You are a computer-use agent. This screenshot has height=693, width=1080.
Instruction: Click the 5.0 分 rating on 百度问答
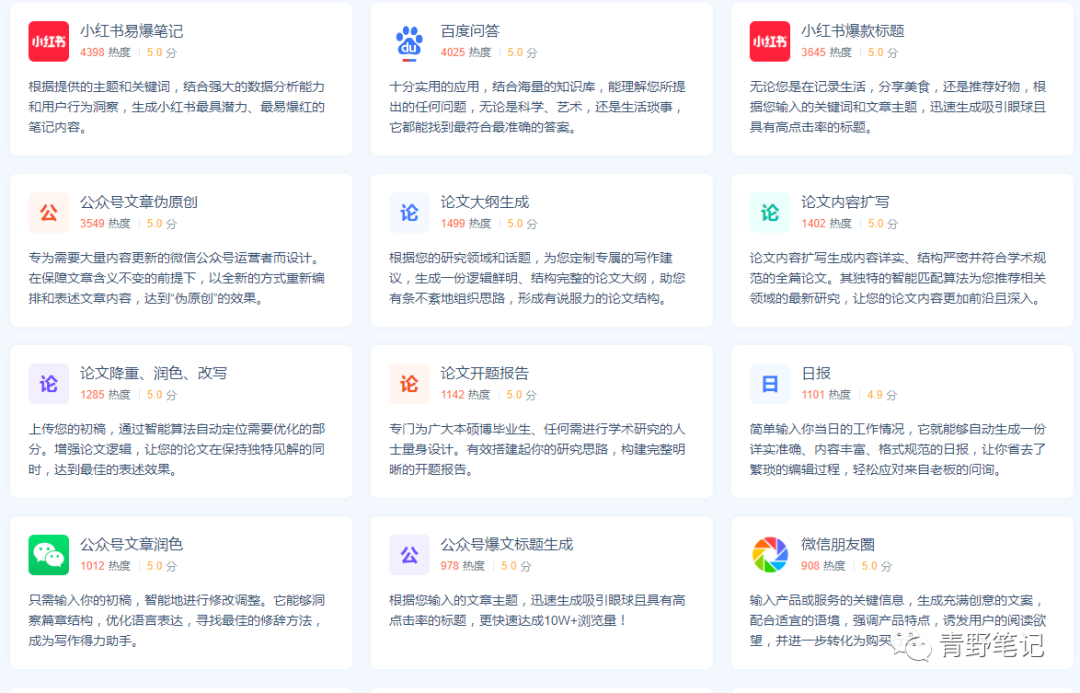pyautogui.click(x=522, y=52)
